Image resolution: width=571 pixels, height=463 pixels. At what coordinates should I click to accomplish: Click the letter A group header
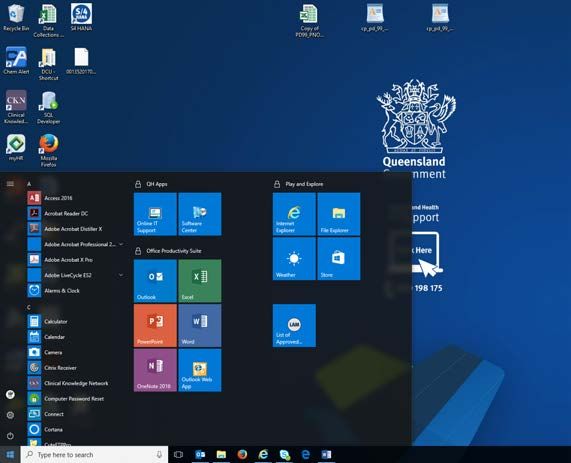29,184
